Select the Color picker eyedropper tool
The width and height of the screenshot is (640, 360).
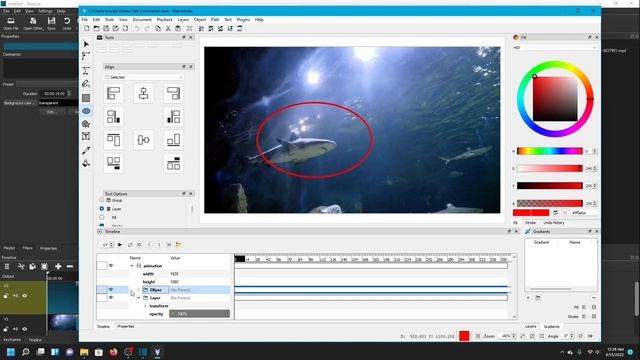click(86, 151)
